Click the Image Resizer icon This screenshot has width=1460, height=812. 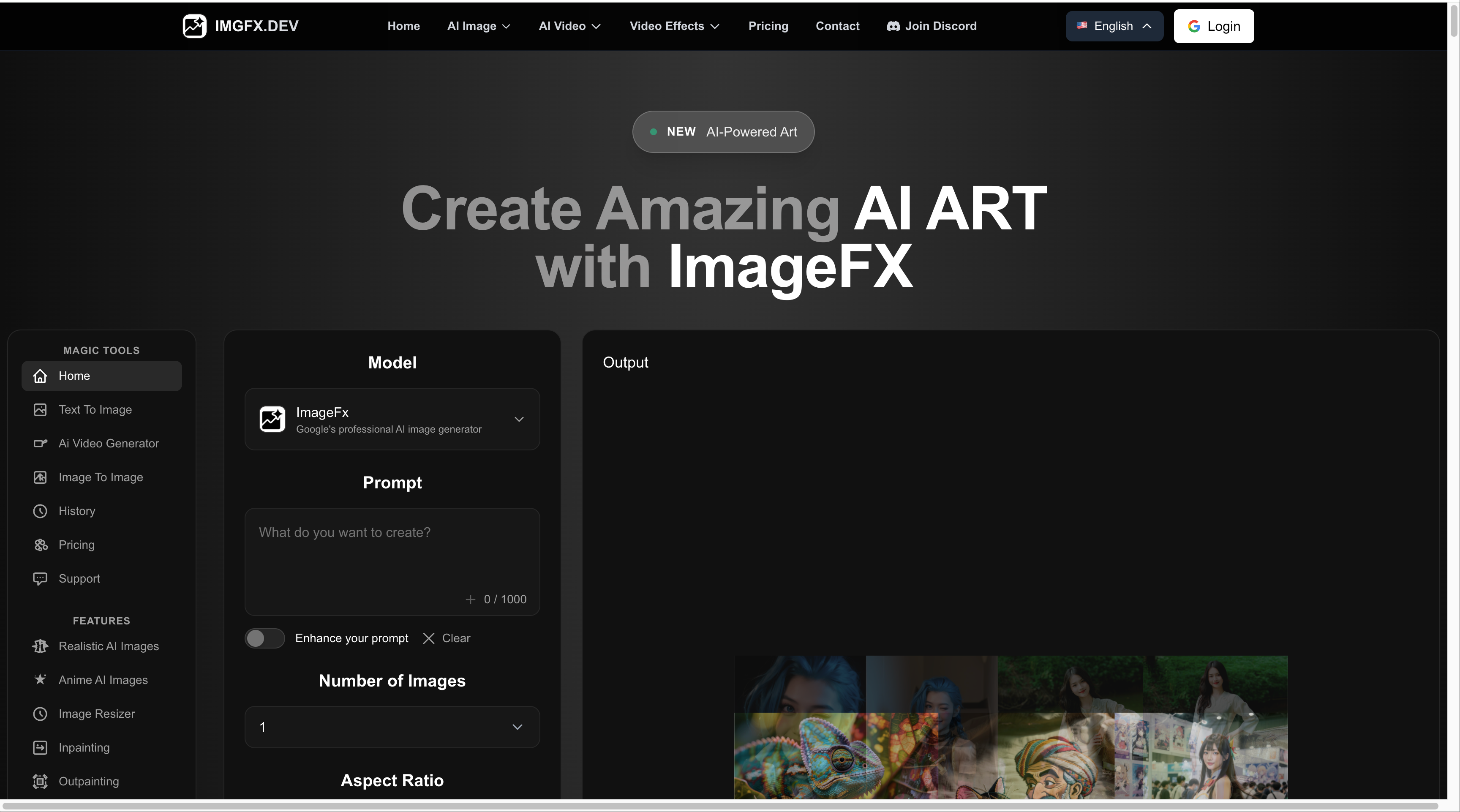point(40,714)
